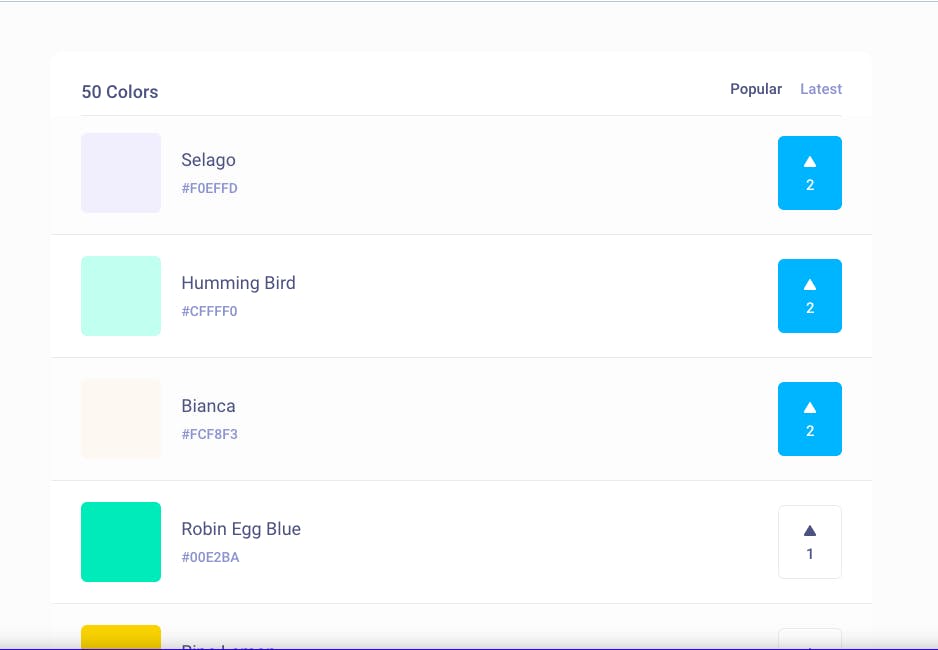The width and height of the screenshot is (938, 650).
Task: Switch to the Latest tab
Action: click(821, 89)
